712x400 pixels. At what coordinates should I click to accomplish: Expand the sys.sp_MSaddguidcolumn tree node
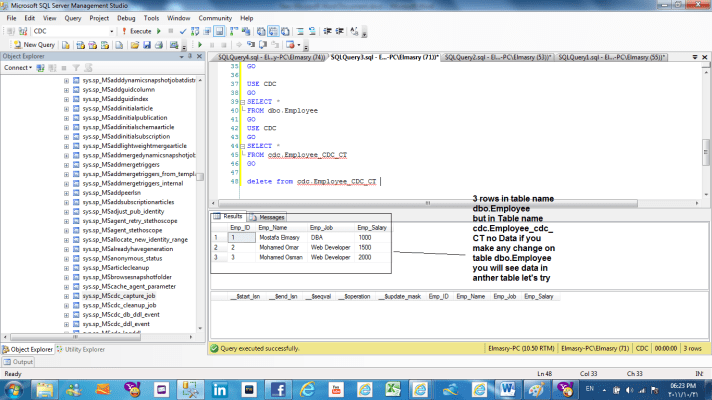pos(66,90)
